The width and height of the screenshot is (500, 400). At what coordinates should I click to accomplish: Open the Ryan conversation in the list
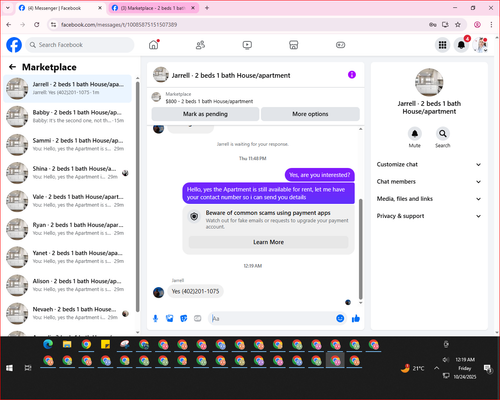[68, 229]
